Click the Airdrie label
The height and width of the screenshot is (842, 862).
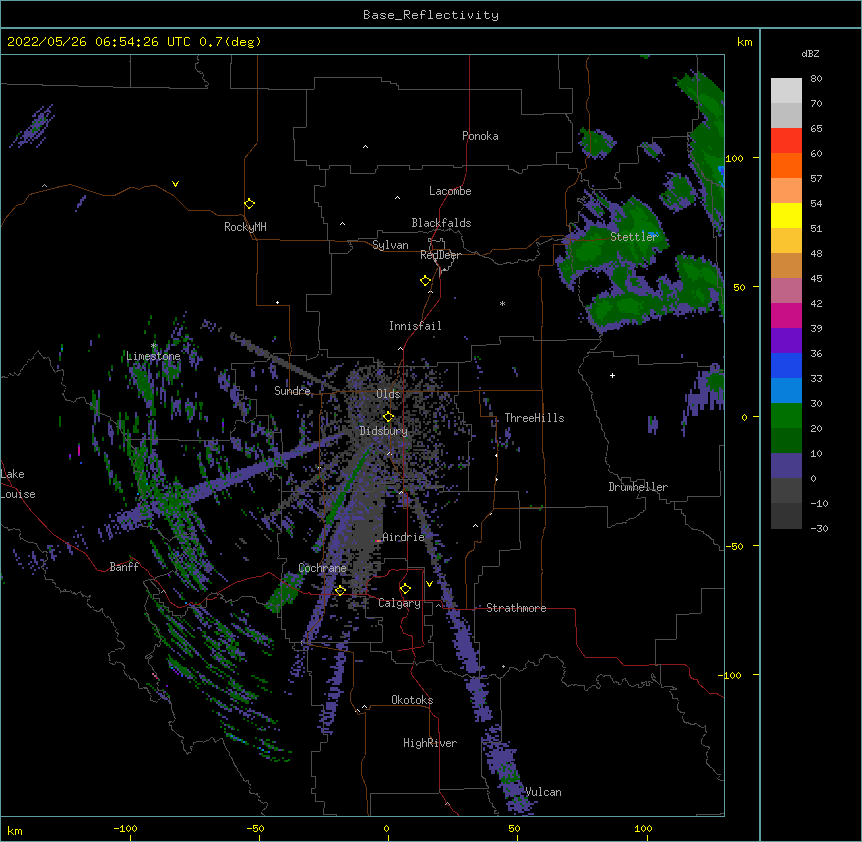click(x=403, y=537)
